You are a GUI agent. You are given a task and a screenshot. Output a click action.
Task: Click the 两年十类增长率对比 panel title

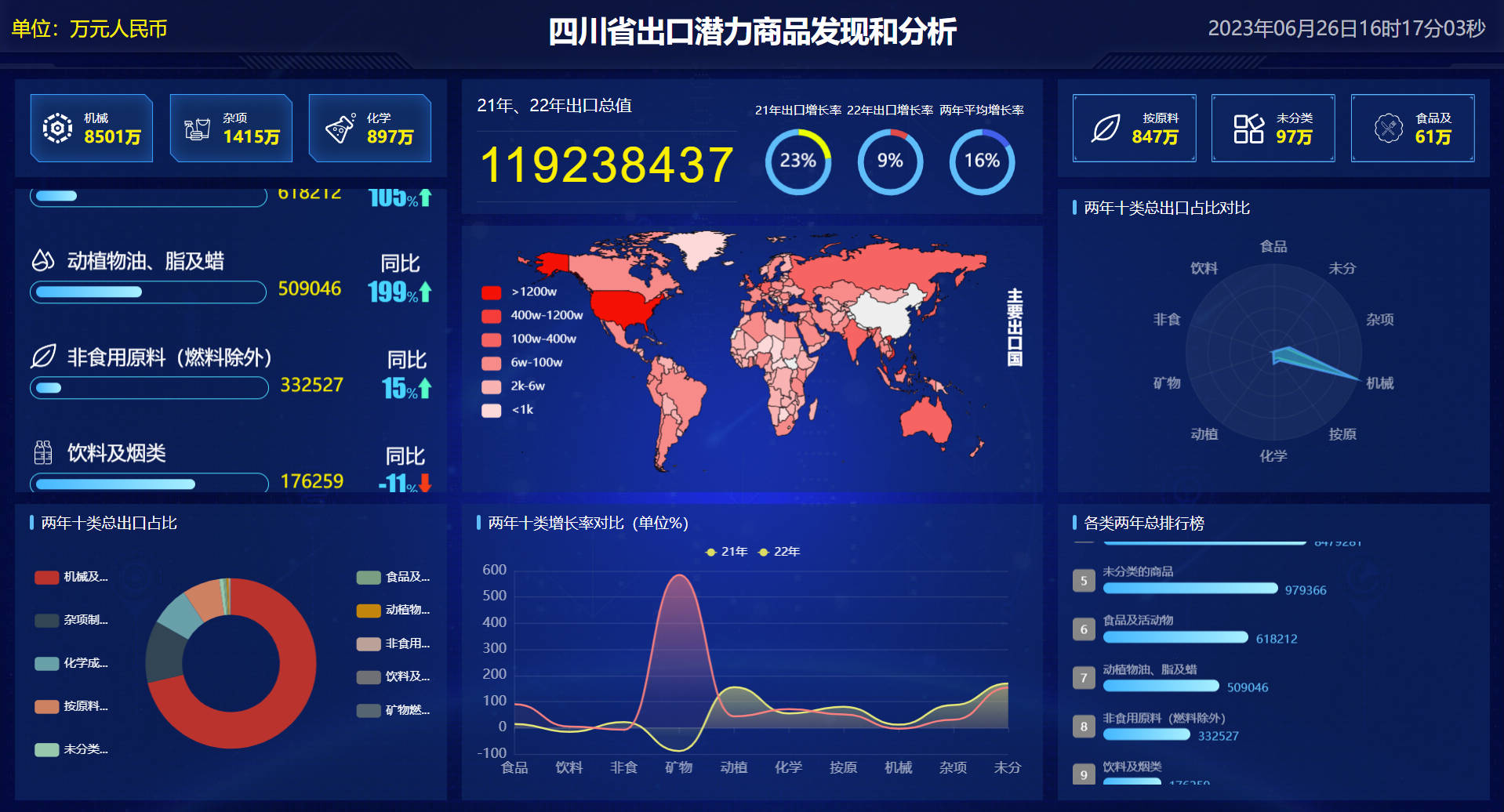click(588, 523)
